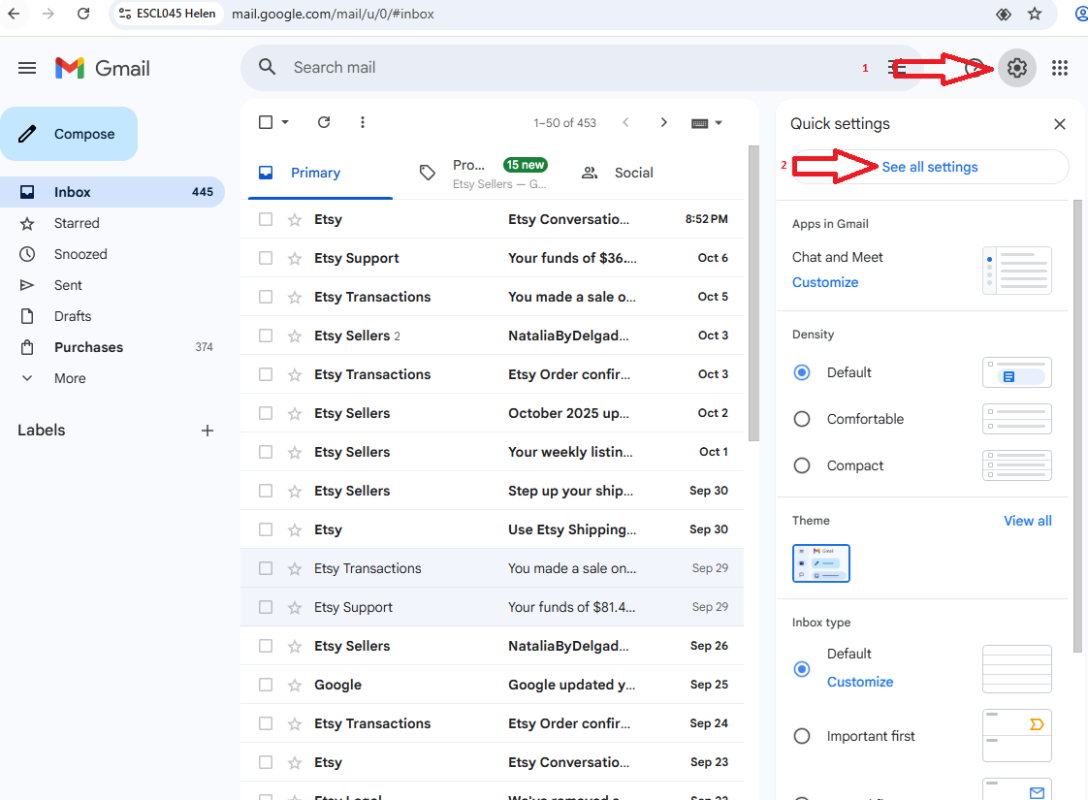Close the Quick settings panel
The height and width of the screenshot is (800, 1088).
coord(1060,124)
